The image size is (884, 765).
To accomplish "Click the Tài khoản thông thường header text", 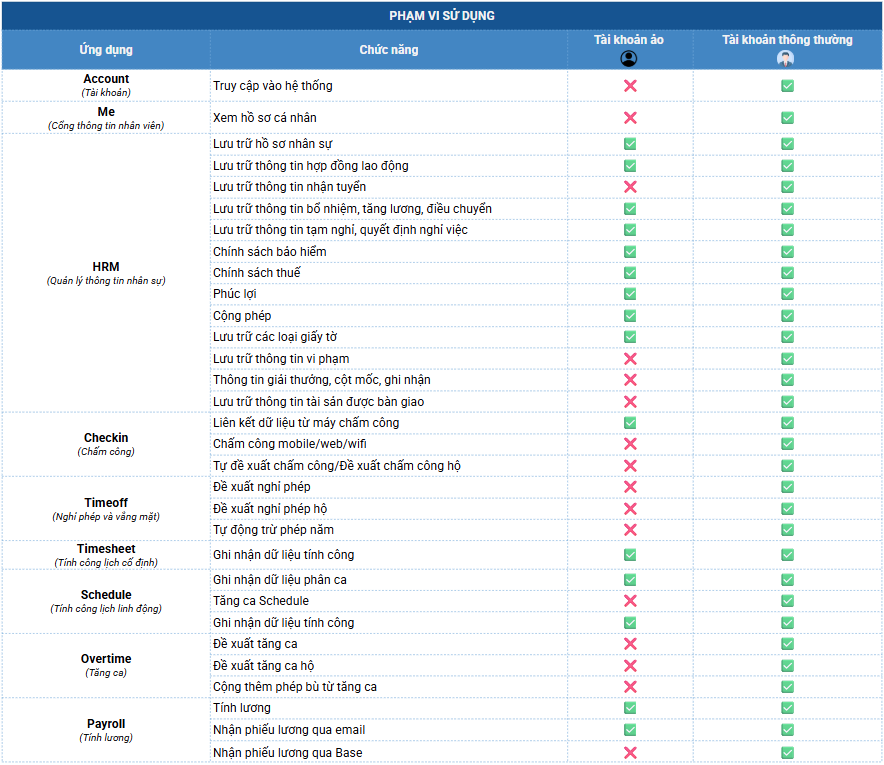I will tap(788, 39).
